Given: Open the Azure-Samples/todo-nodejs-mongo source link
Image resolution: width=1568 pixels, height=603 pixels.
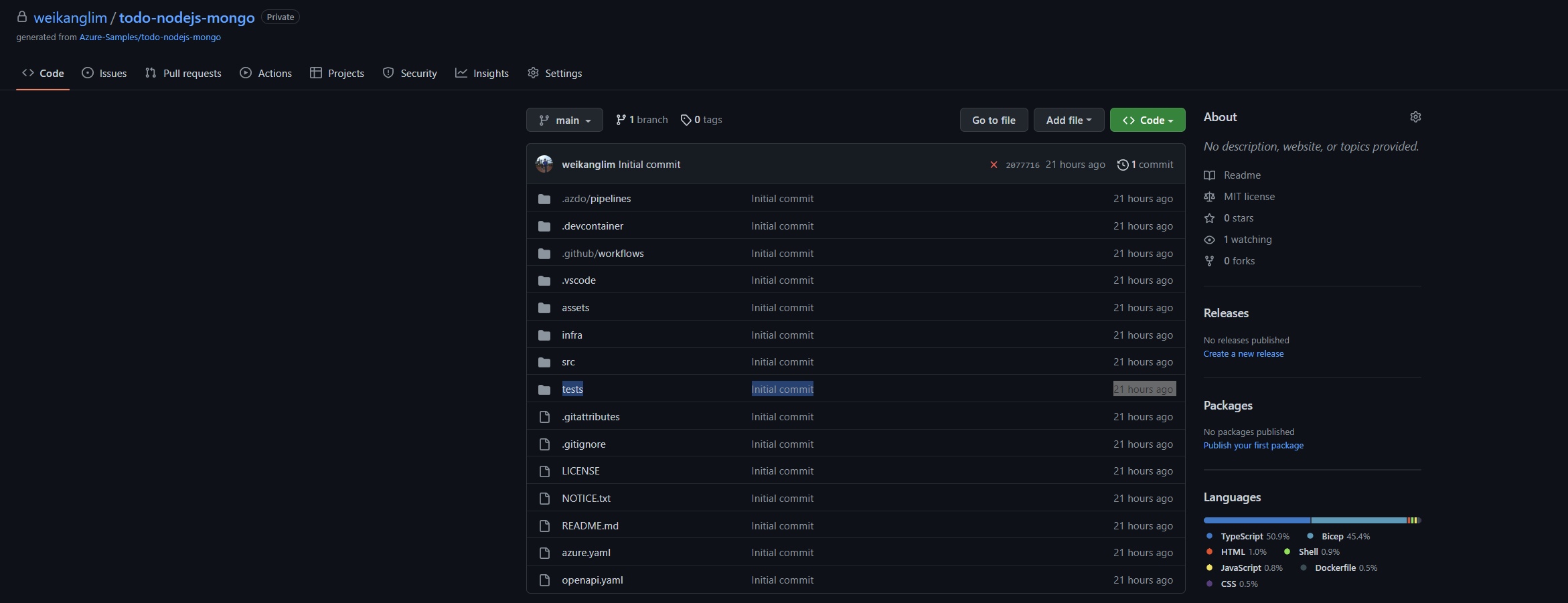Looking at the screenshot, I should click(x=150, y=37).
